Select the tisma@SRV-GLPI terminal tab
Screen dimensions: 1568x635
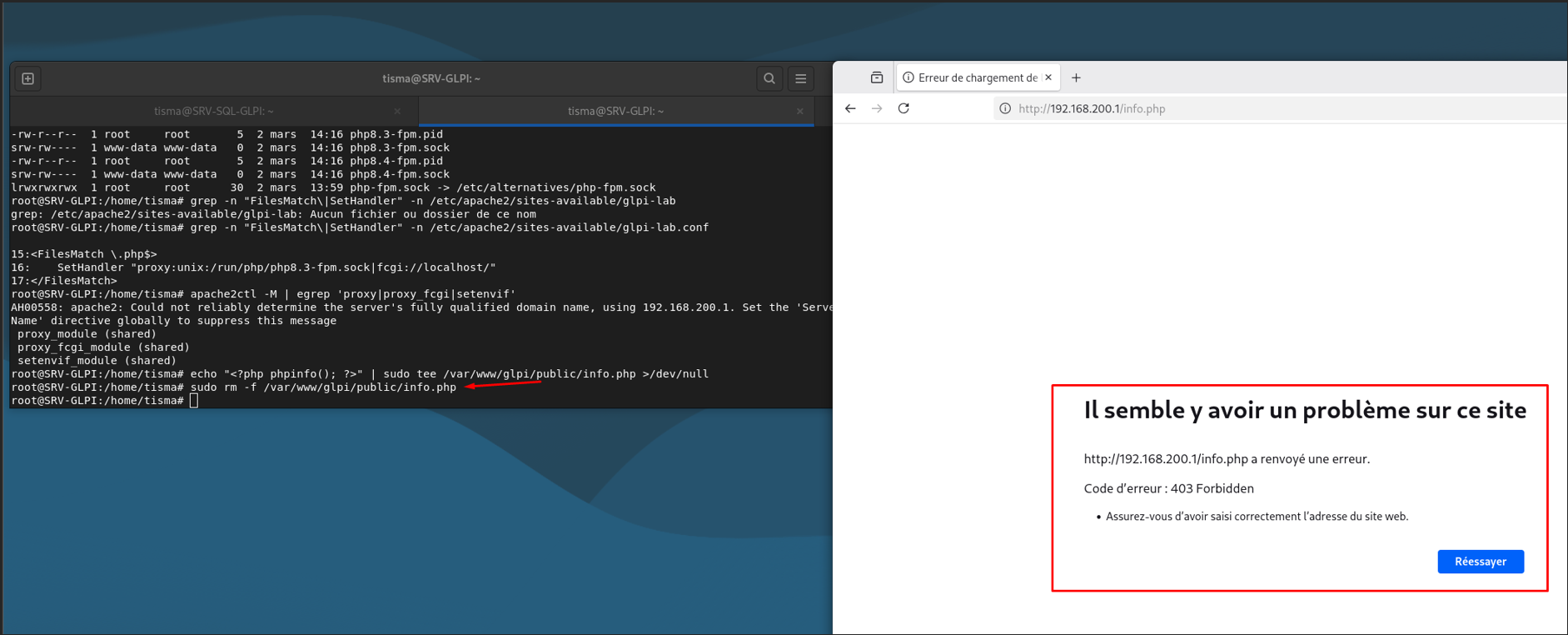click(615, 111)
